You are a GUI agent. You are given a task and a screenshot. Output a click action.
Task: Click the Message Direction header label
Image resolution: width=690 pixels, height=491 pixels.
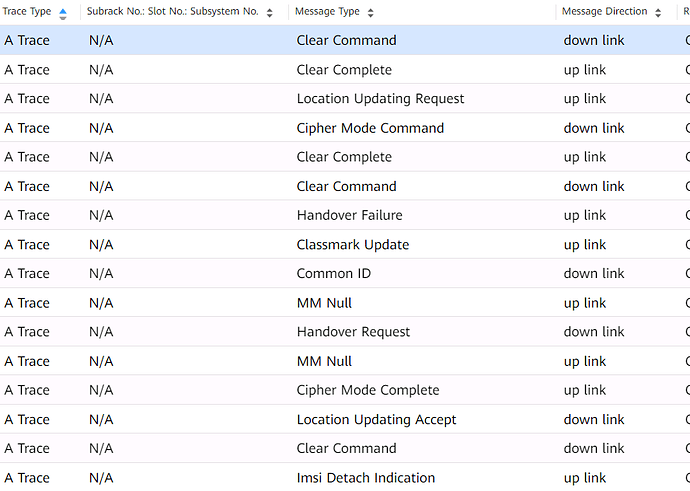[x=604, y=11]
